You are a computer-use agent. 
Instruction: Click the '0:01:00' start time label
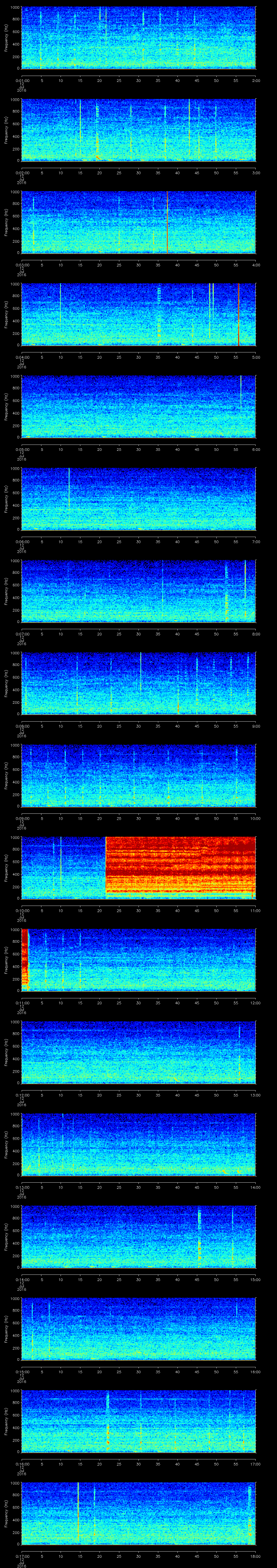[22, 80]
